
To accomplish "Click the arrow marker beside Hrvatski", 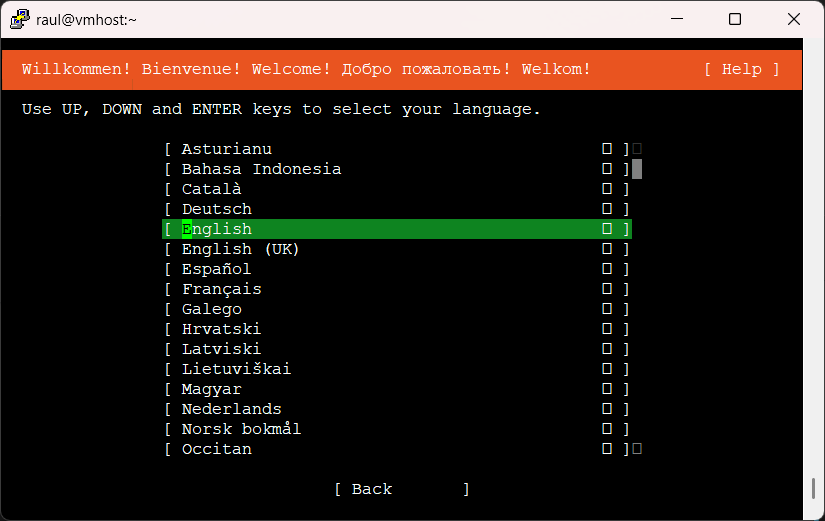I will [607, 329].
